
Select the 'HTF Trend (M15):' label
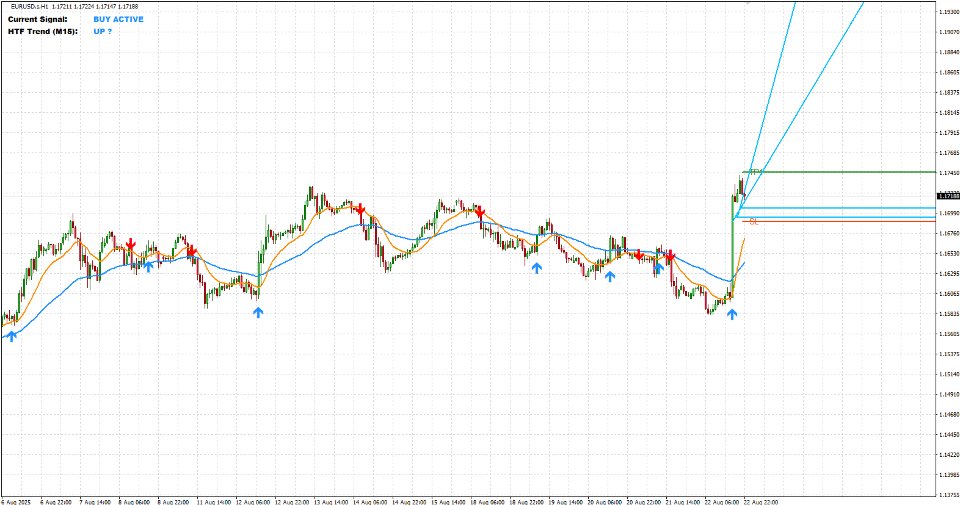[43, 31]
